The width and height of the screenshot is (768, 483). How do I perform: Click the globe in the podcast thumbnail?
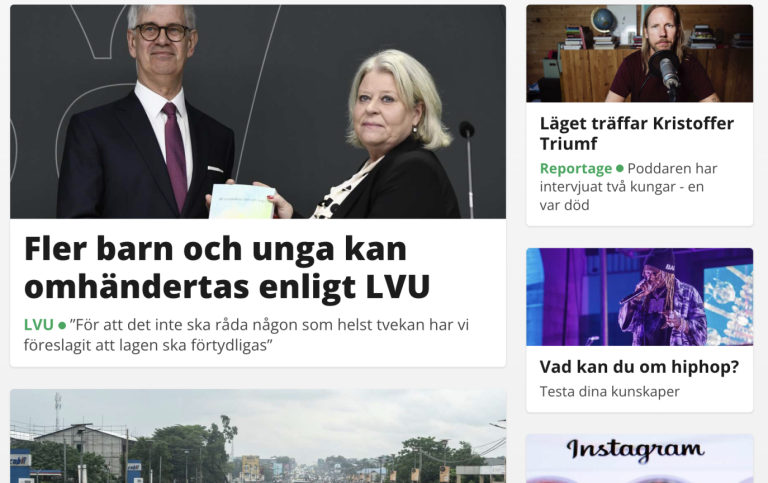click(603, 21)
